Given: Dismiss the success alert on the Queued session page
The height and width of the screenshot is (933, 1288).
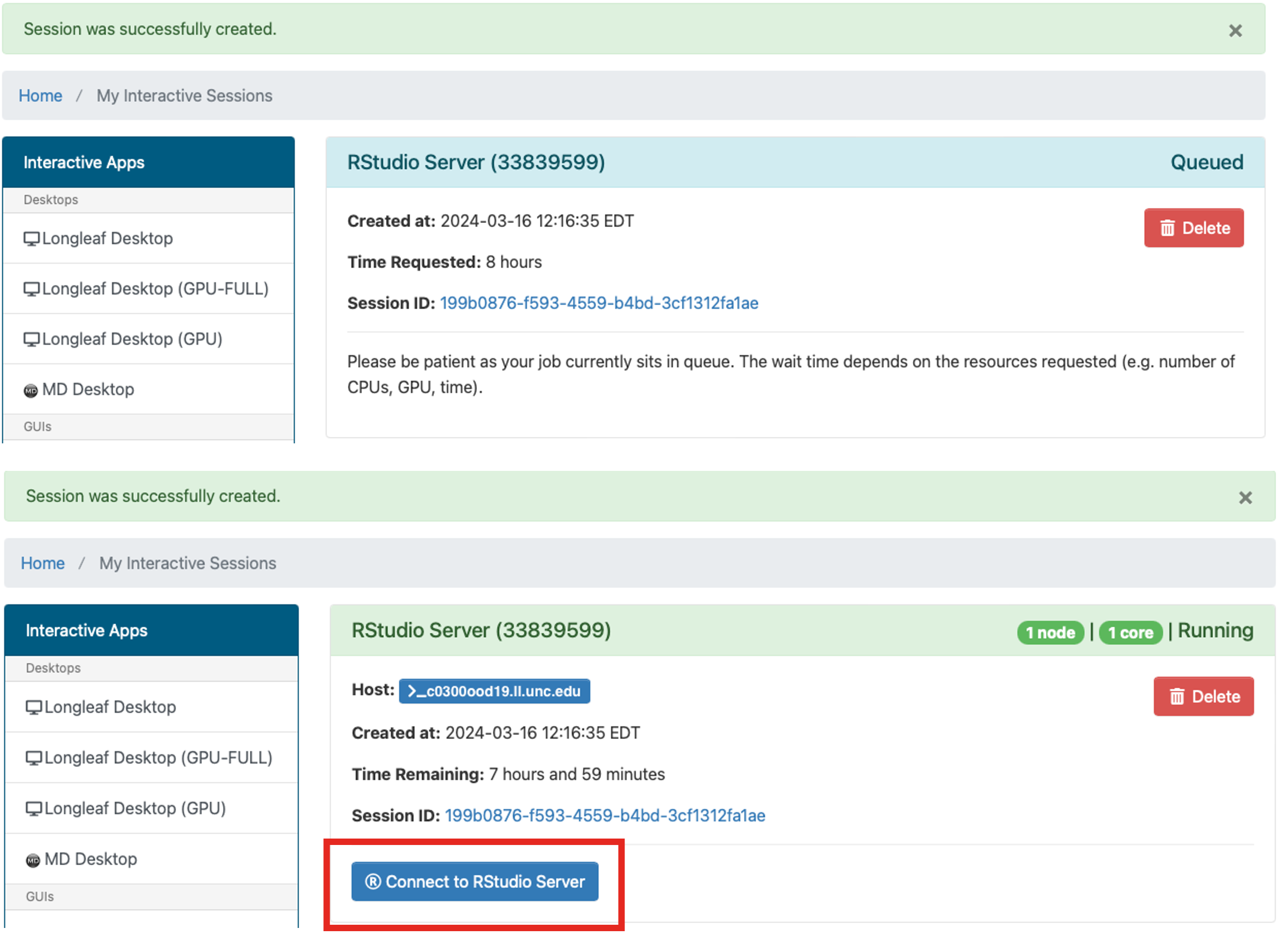Looking at the screenshot, I should click(1236, 31).
